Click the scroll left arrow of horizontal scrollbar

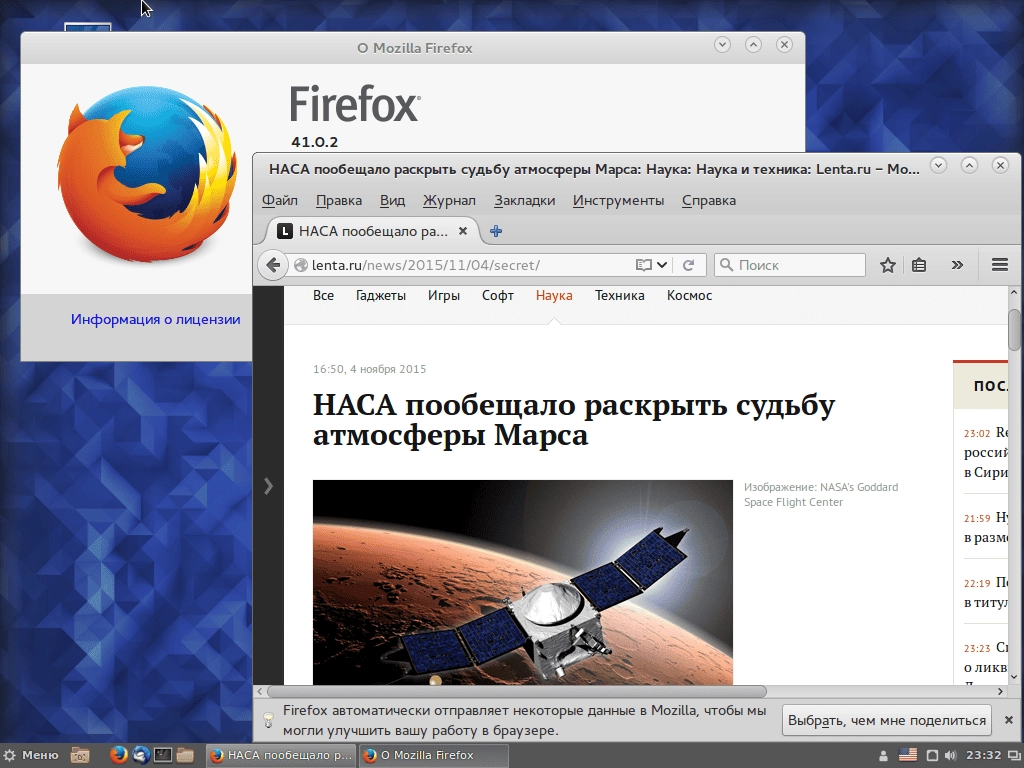point(260,691)
